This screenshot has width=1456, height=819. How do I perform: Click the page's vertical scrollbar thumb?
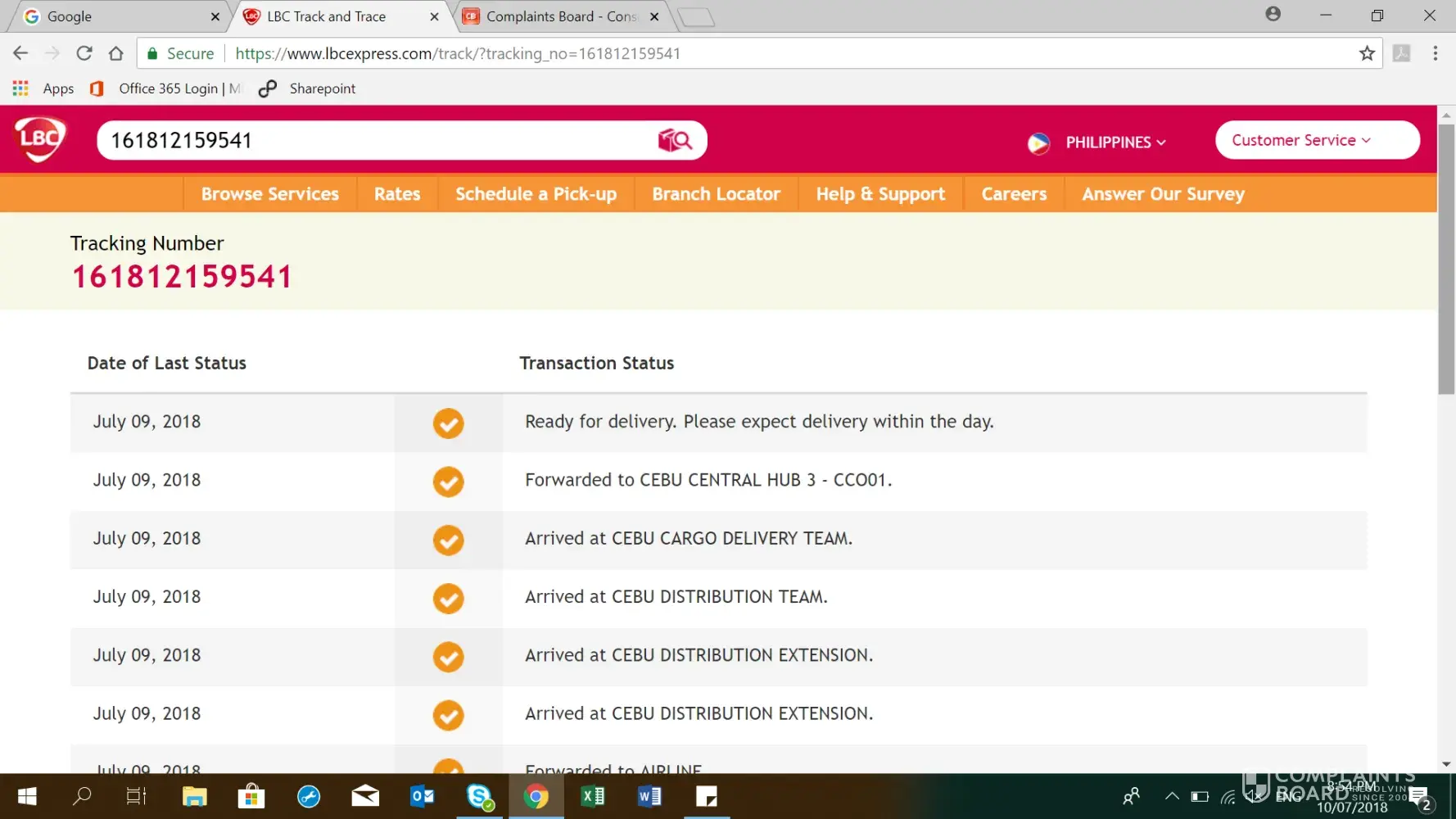click(1446, 258)
